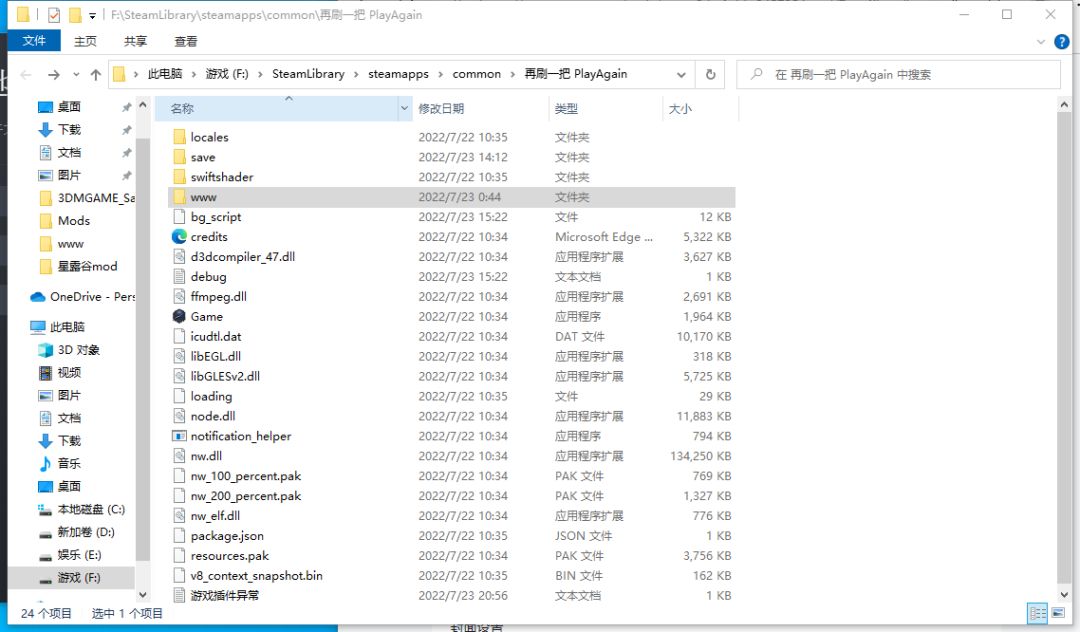Click the d3dcompiler_47.dll file icon
Image resolution: width=1080 pixels, height=632 pixels.
click(179, 257)
